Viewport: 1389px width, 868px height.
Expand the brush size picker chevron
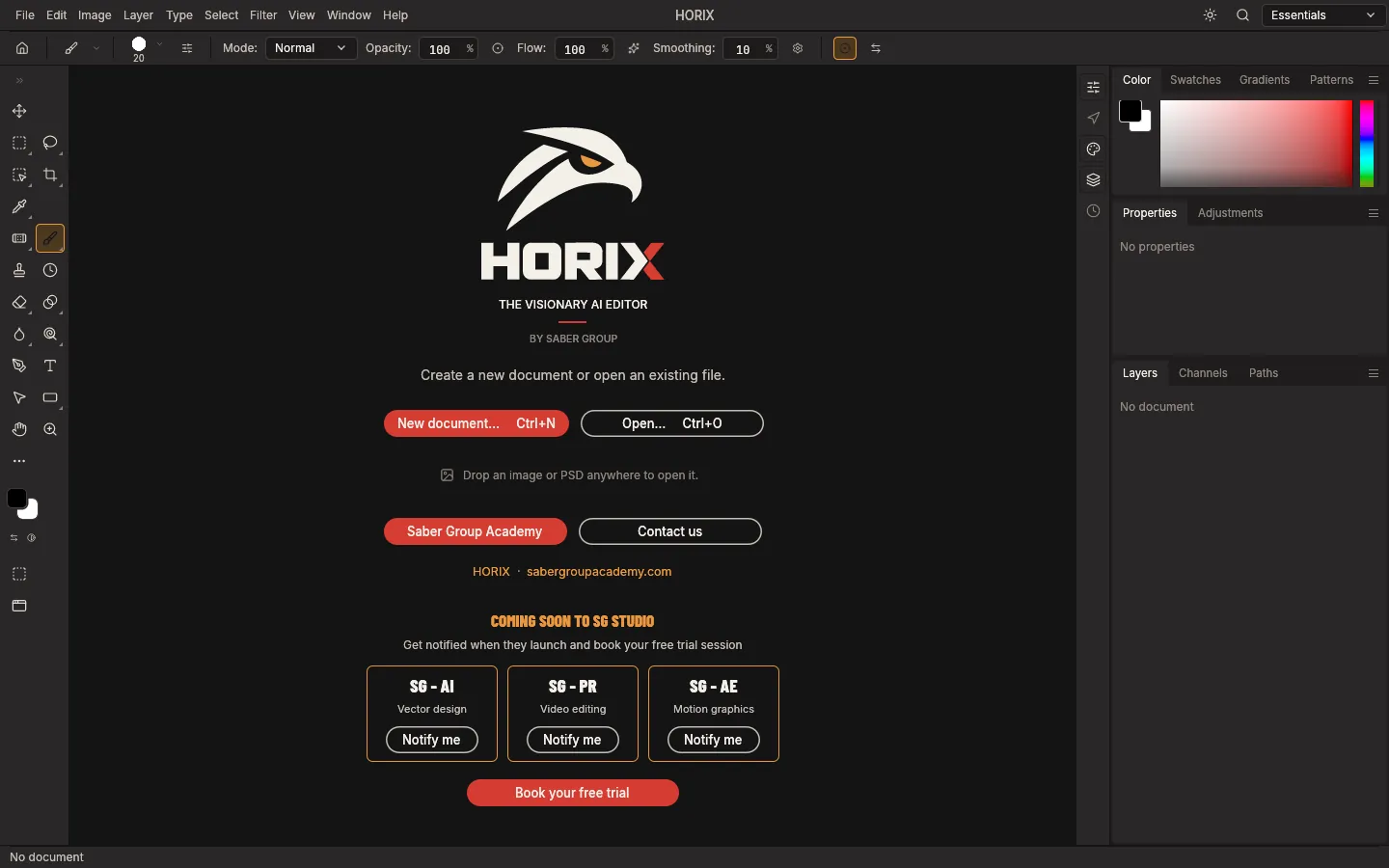click(x=160, y=45)
